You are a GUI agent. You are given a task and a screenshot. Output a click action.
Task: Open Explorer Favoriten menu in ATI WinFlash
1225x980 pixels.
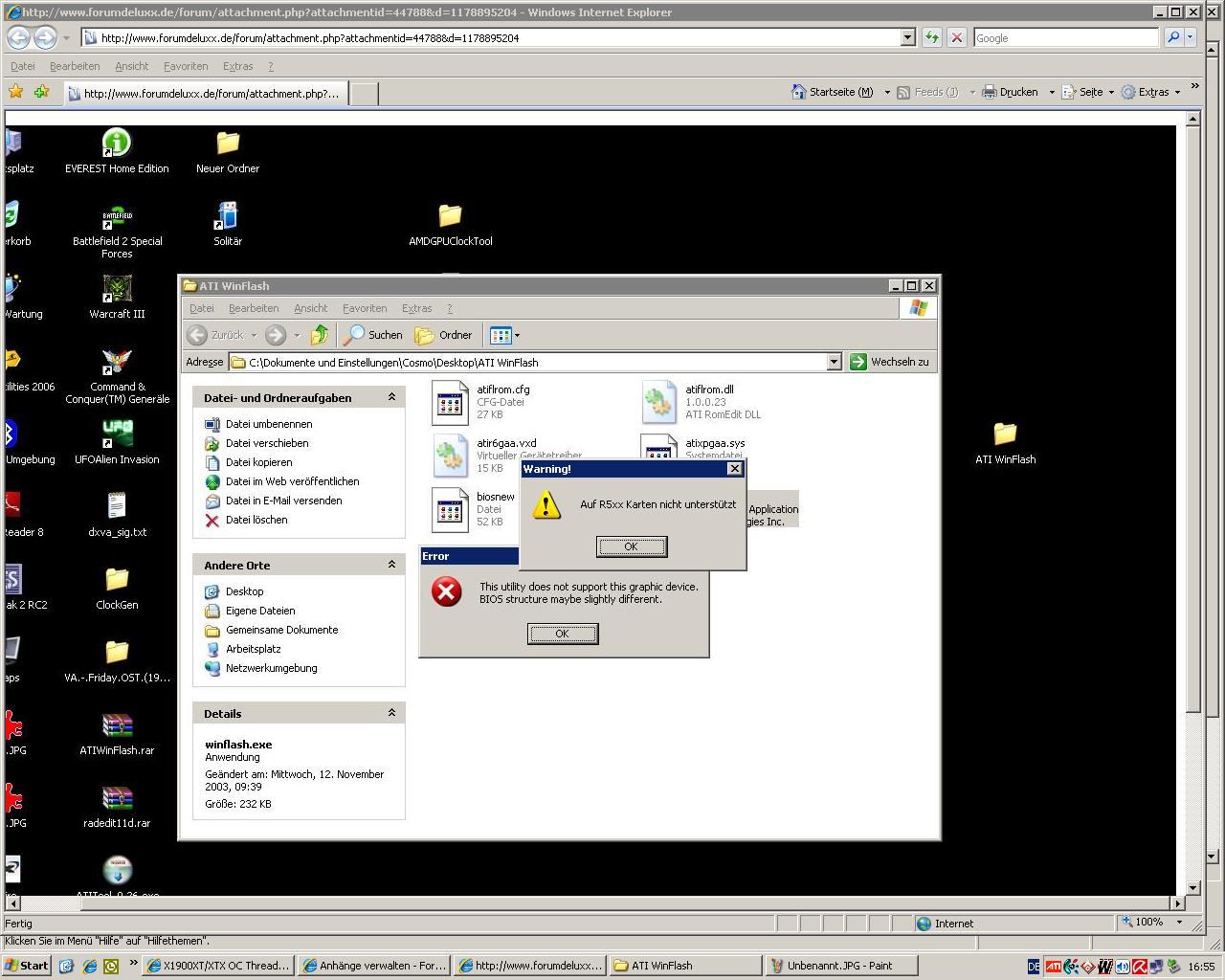tap(365, 308)
